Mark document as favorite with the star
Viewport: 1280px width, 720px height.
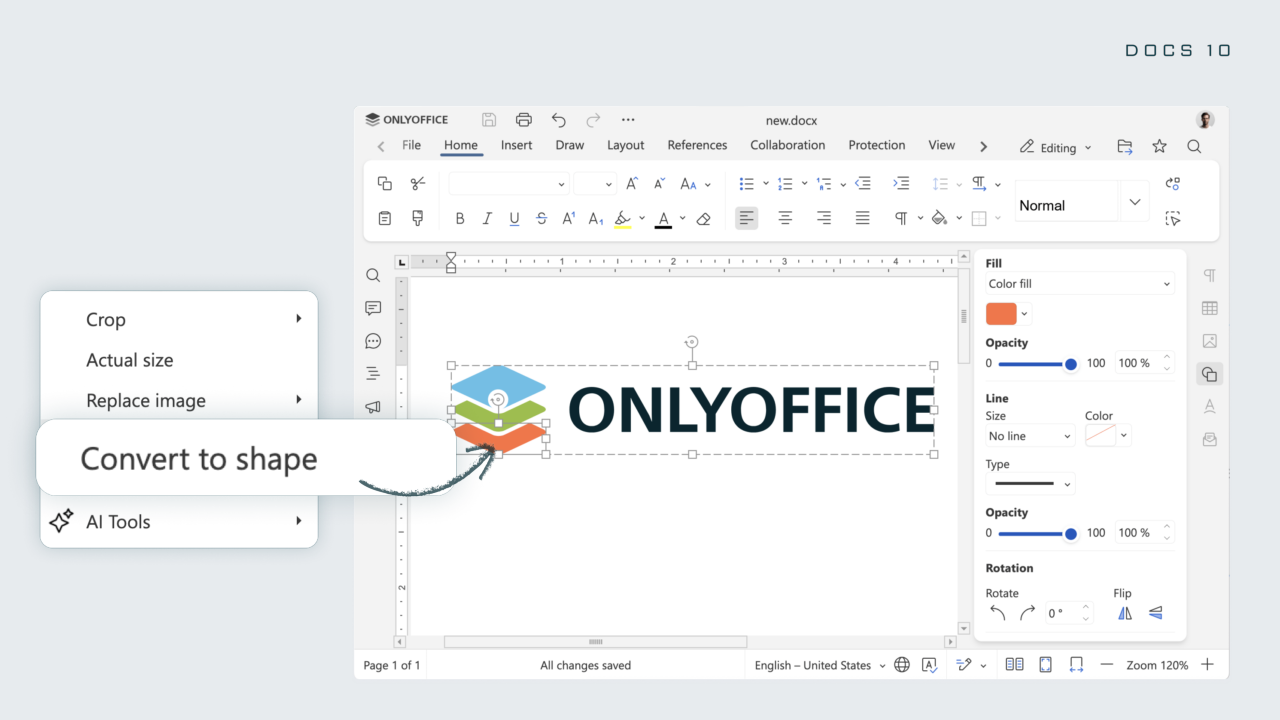[x=1159, y=146]
